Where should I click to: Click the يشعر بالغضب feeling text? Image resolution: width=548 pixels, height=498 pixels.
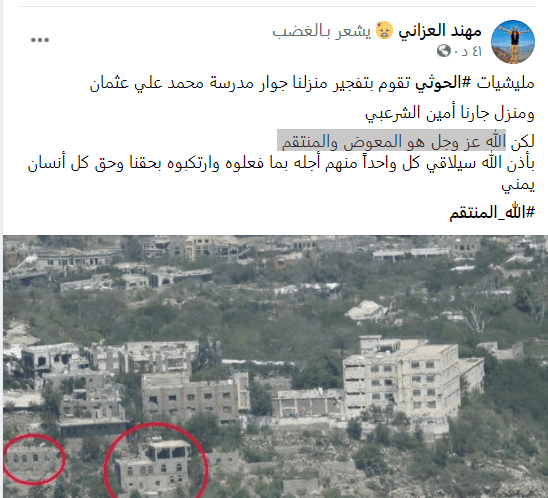point(322,31)
